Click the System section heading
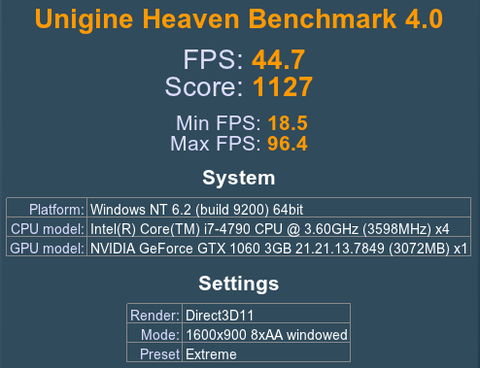This screenshot has height=368, width=480. pos(239,178)
